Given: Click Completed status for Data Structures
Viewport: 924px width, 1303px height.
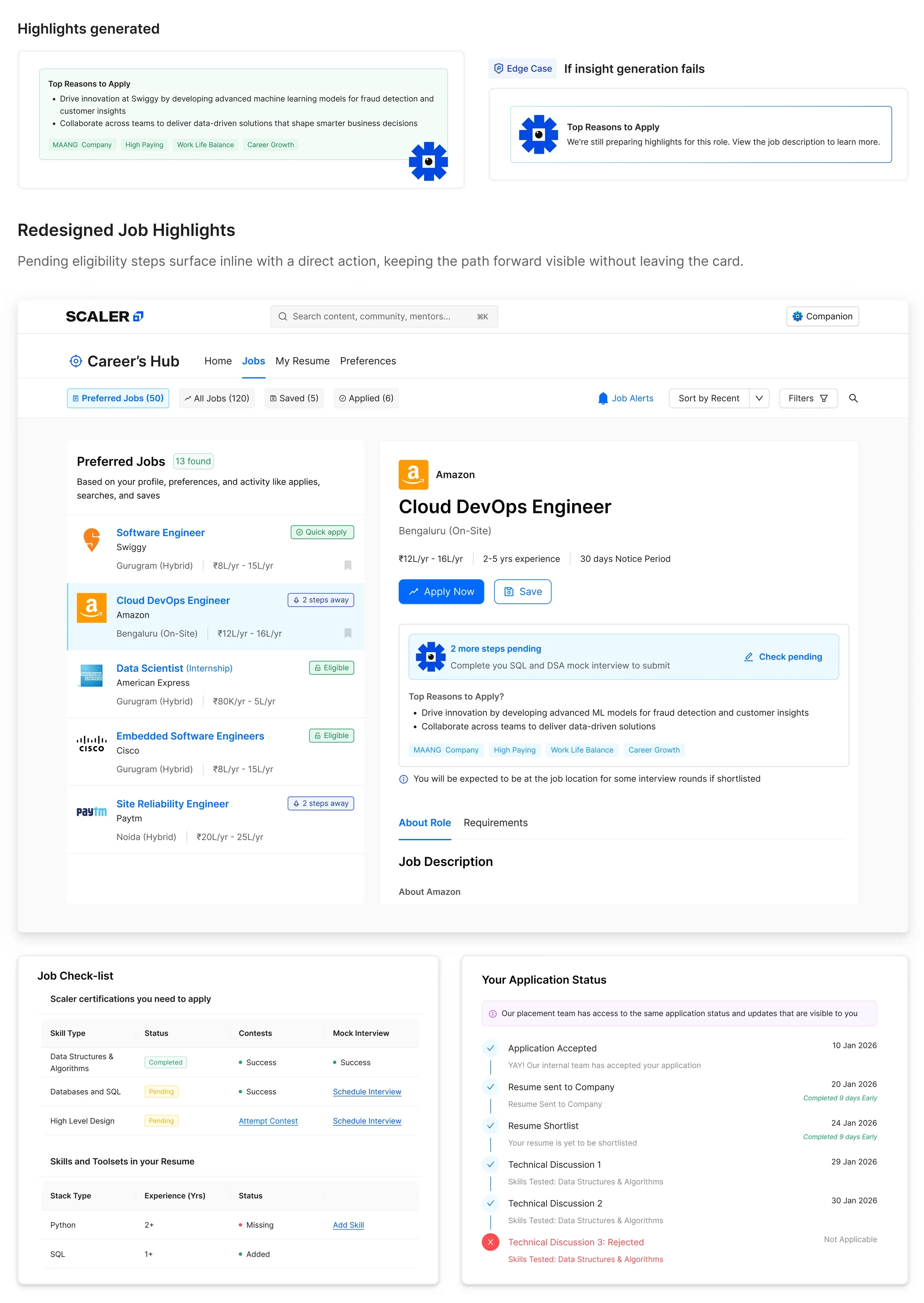Looking at the screenshot, I should tap(166, 1062).
